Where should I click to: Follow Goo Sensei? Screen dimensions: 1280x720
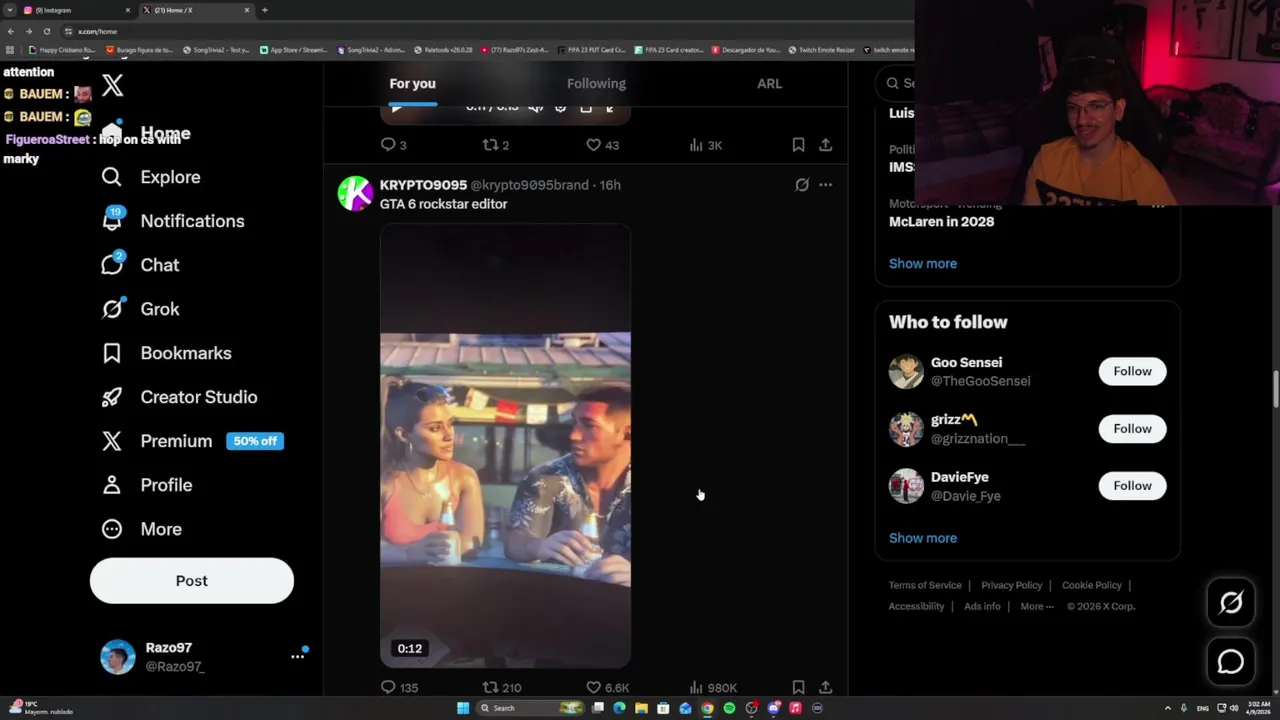click(1132, 371)
